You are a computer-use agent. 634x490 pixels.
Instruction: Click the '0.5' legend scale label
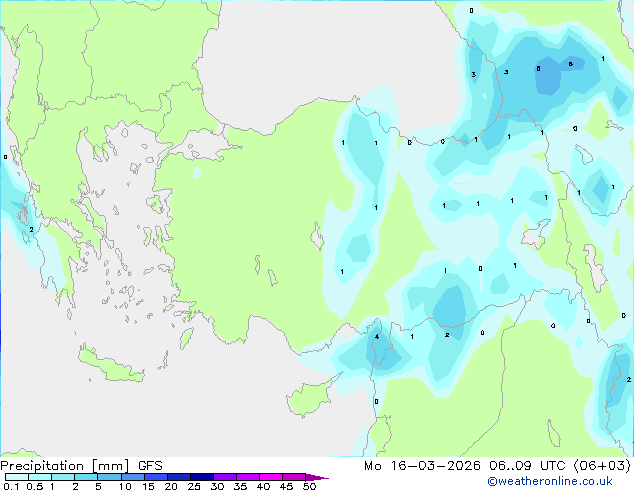tap(34, 486)
